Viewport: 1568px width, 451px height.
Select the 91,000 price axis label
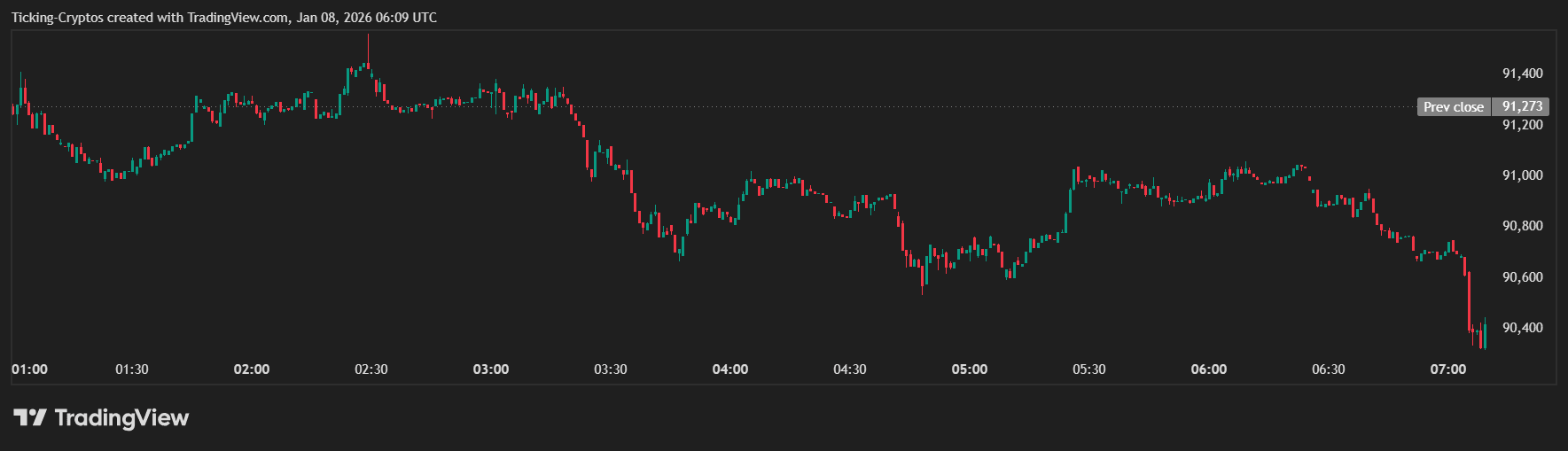click(1522, 175)
